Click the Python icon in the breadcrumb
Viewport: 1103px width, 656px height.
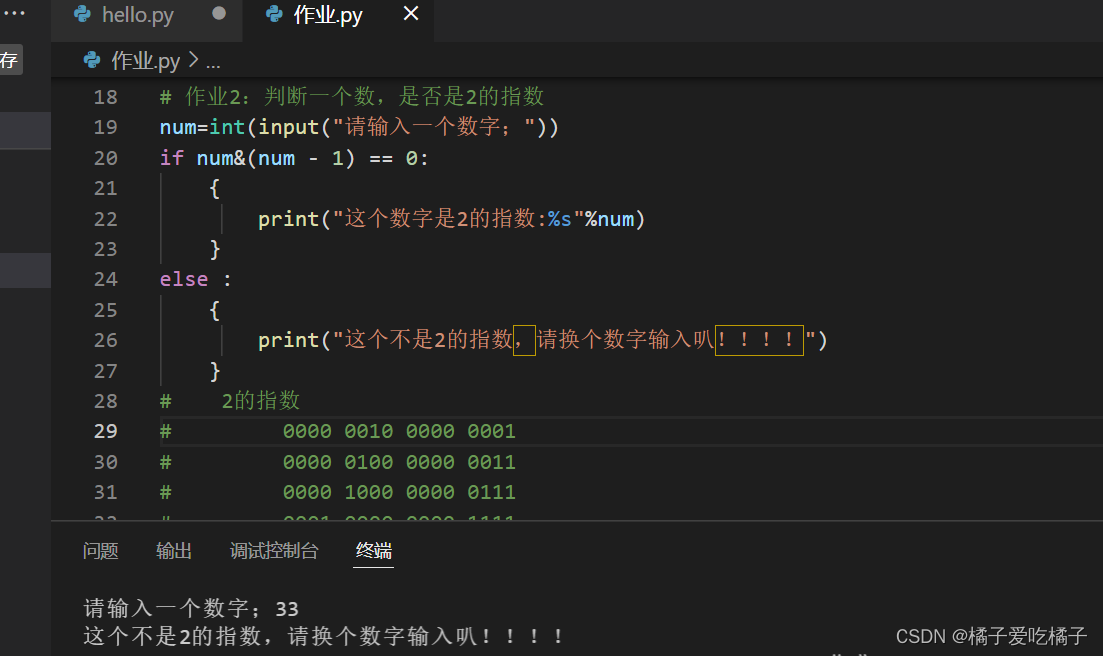click(x=92, y=60)
